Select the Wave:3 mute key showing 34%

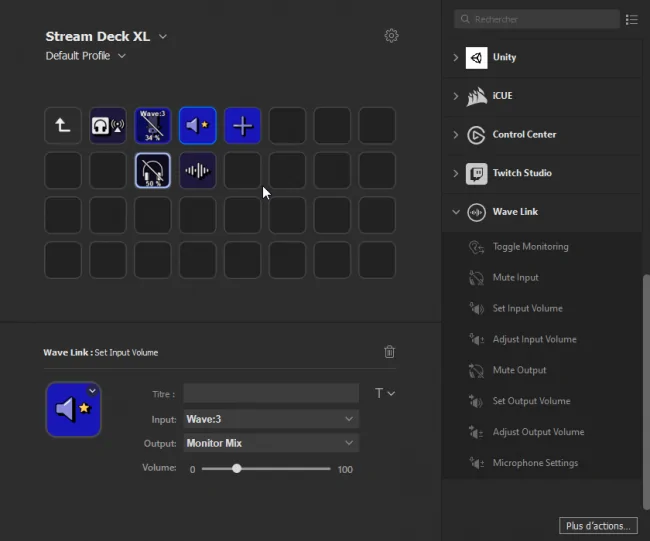pyautogui.click(x=153, y=125)
